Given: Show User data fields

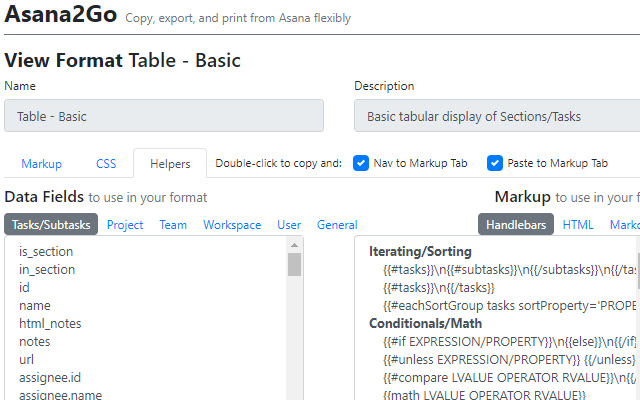Looking at the screenshot, I should [289, 224].
